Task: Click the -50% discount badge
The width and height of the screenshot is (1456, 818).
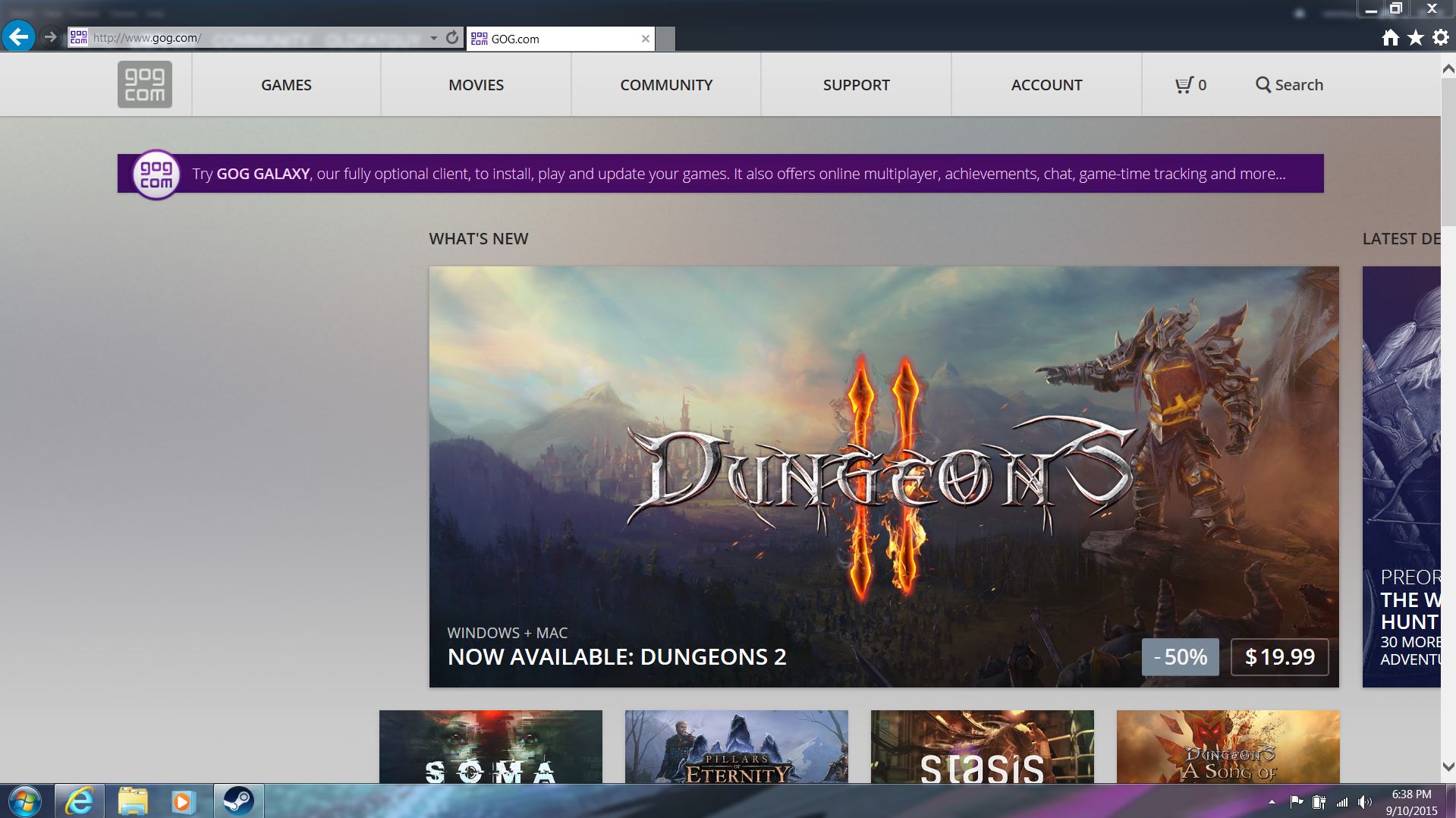Action: (1180, 656)
